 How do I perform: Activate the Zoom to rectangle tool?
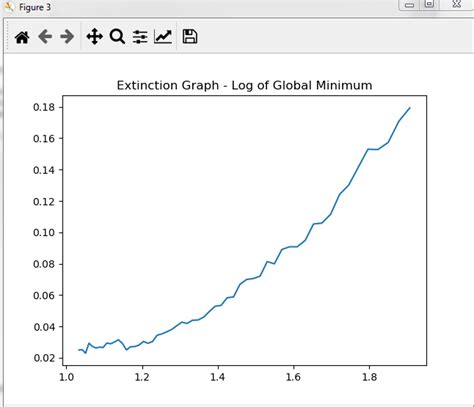(x=117, y=37)
